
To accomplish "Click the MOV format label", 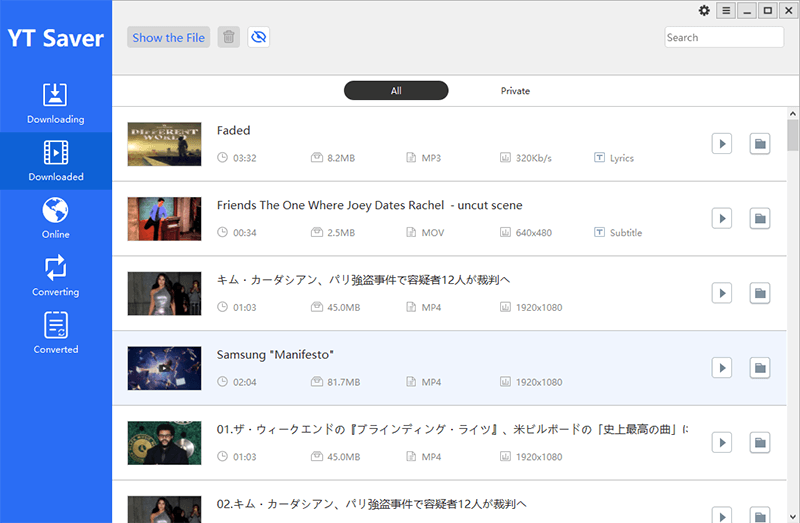I will 433,233.
